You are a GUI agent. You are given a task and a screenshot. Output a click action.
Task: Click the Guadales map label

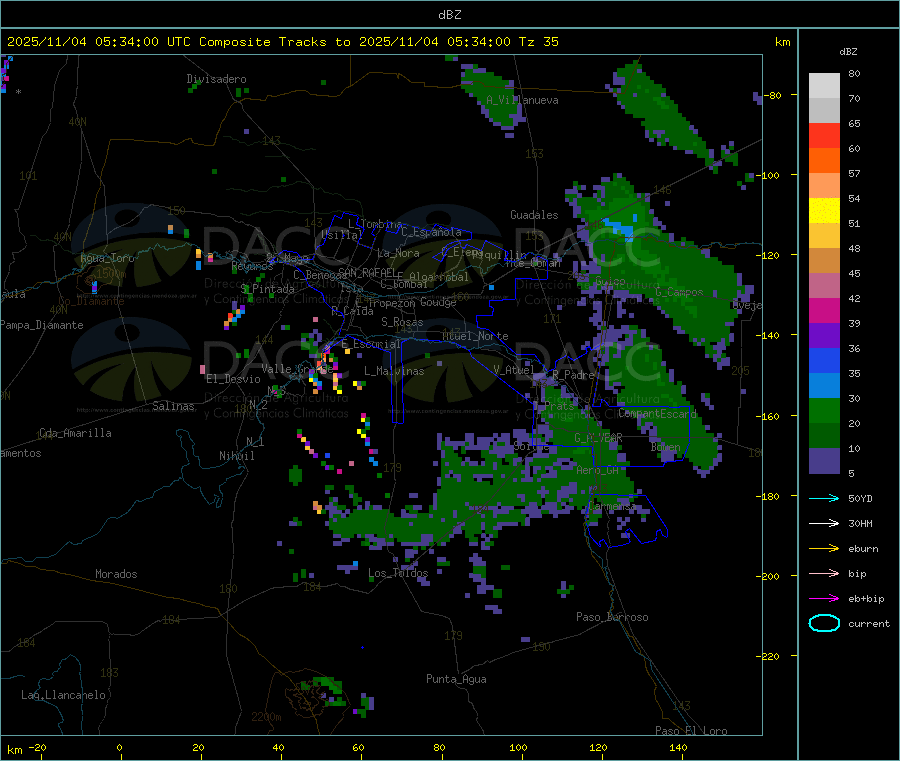point(534,215)
